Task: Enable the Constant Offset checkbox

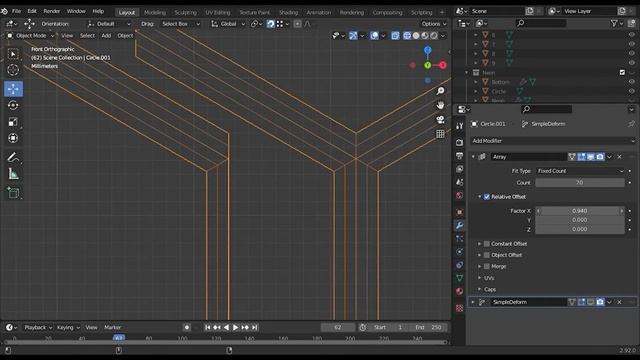Action: (x=487, y=244)
